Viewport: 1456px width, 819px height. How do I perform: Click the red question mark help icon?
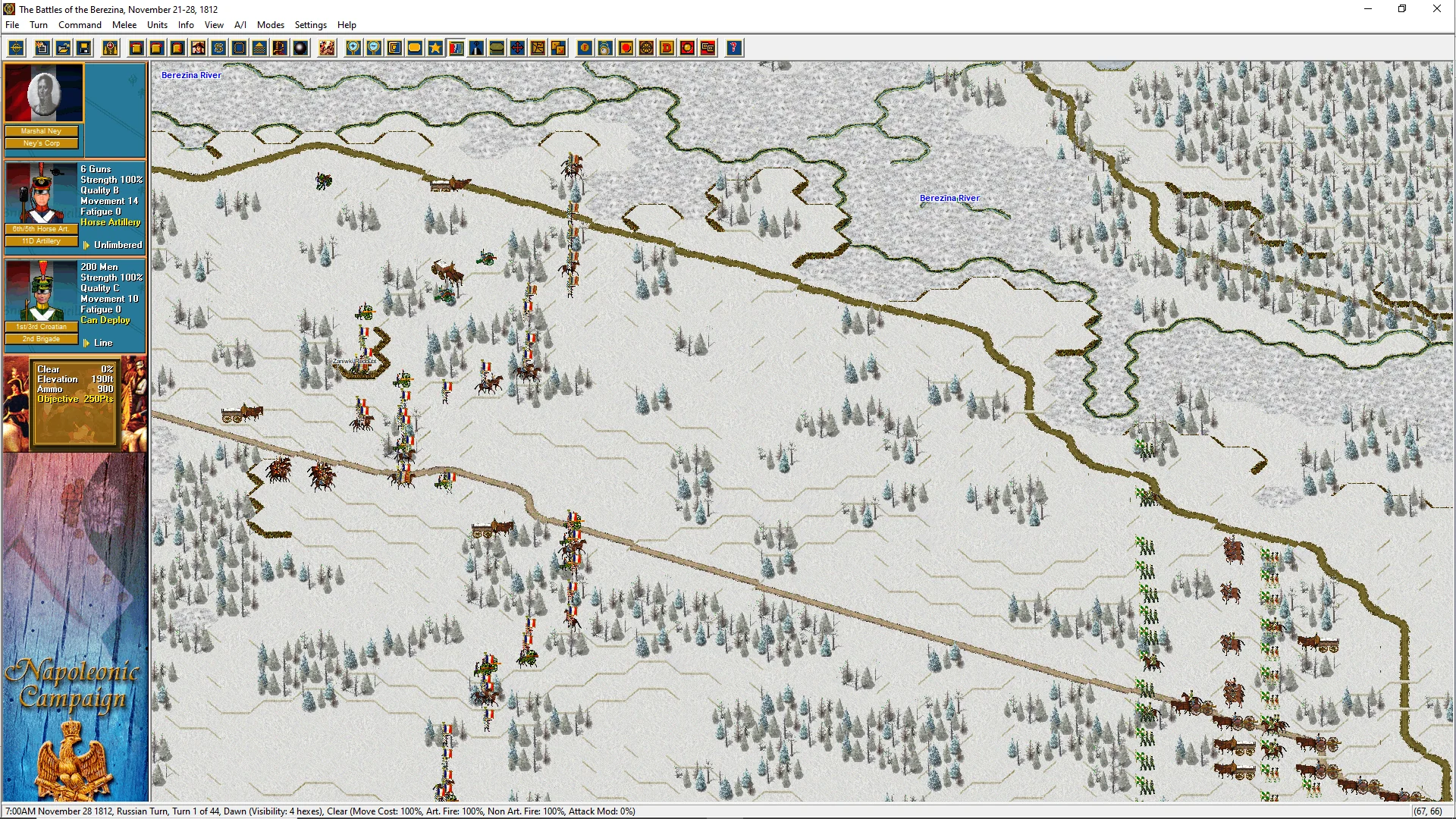pyautogui.click(x=733, y=49)
